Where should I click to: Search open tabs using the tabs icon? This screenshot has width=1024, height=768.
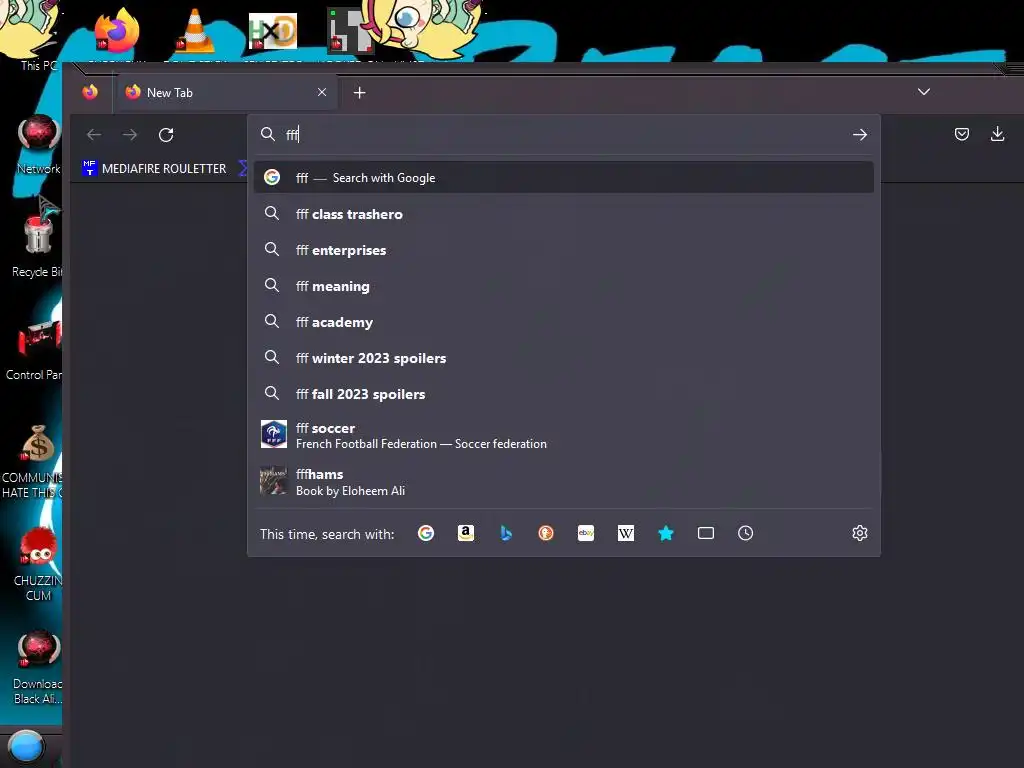[x=705, y=534]
